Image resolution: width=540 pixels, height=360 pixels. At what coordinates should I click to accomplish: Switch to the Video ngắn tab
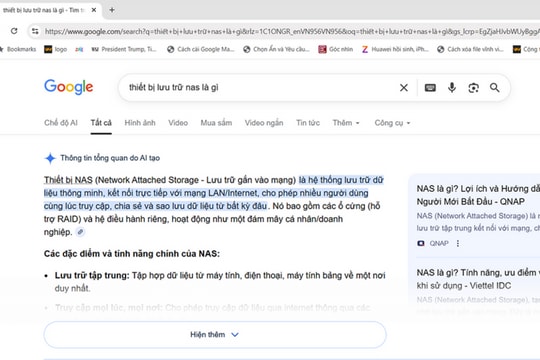[264, 123]
